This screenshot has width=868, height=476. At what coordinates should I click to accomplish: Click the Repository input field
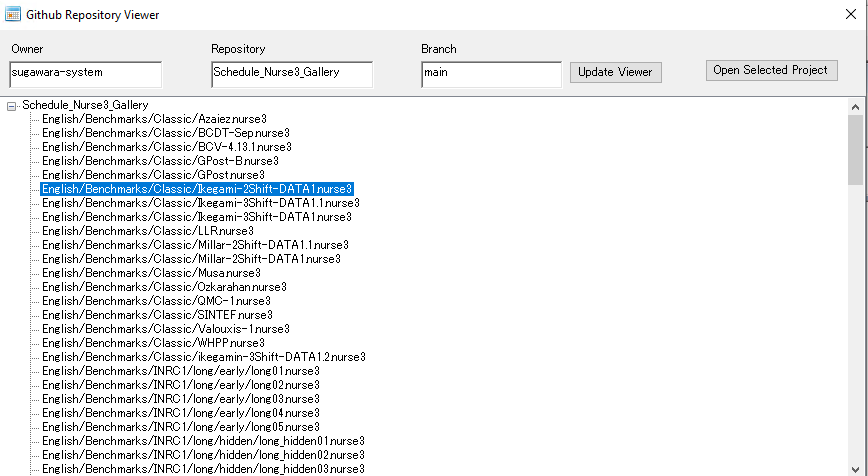tap(292, 74)
